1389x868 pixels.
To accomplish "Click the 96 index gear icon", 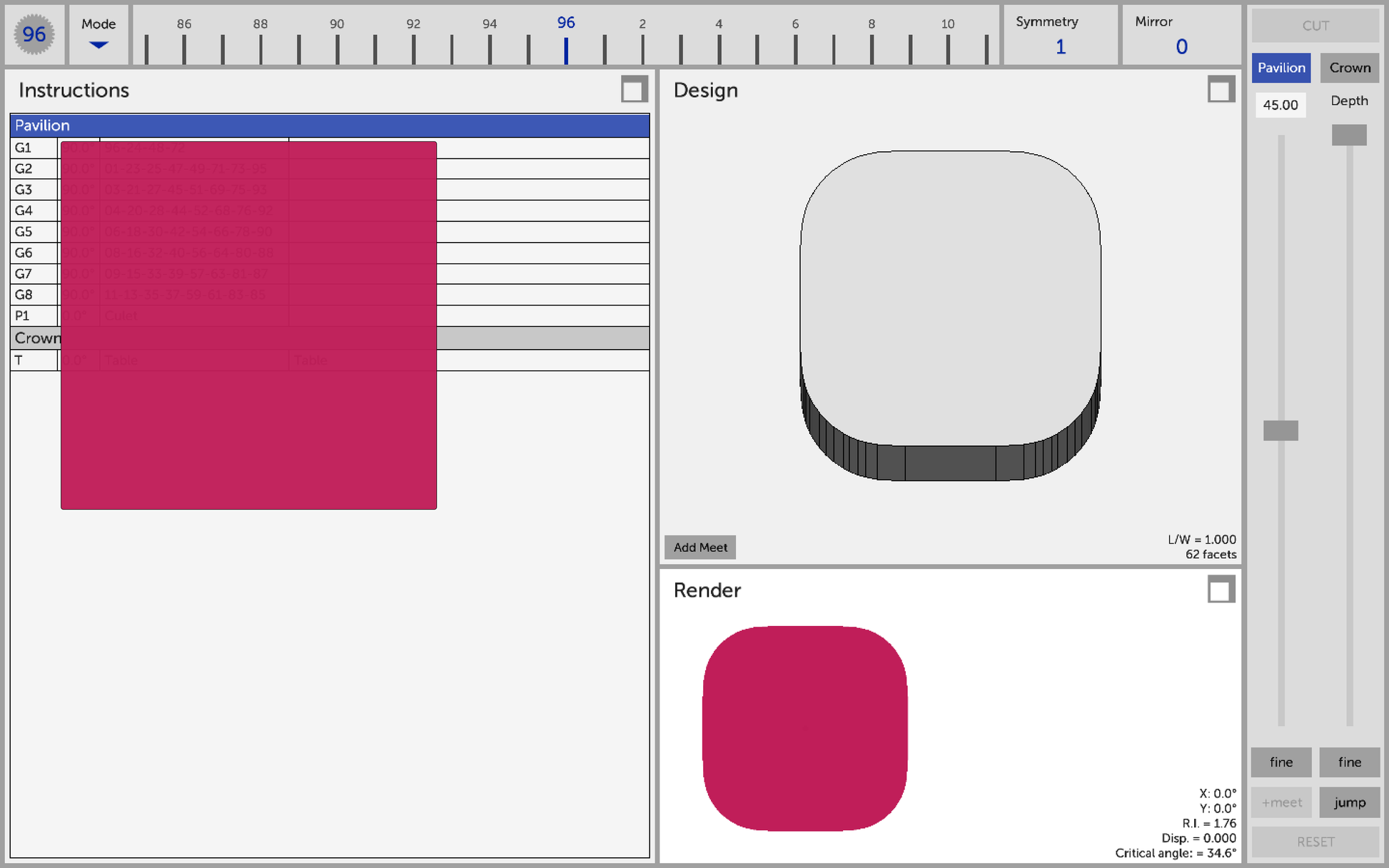I will [34, 34].
